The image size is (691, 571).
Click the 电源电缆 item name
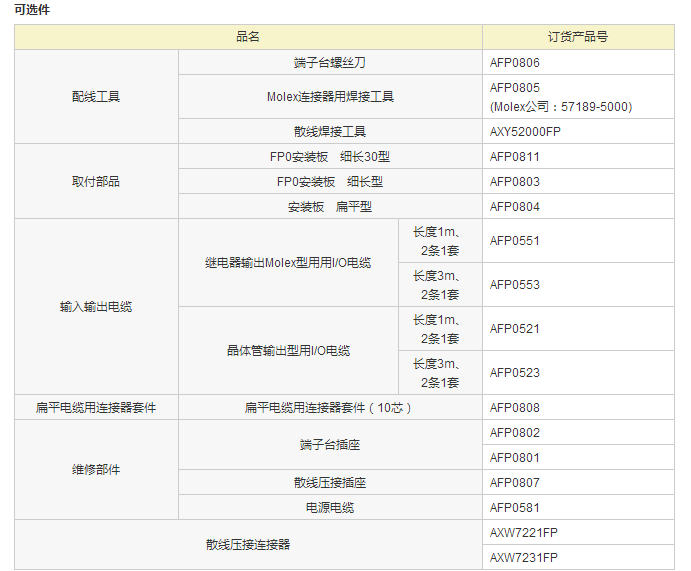330,508
